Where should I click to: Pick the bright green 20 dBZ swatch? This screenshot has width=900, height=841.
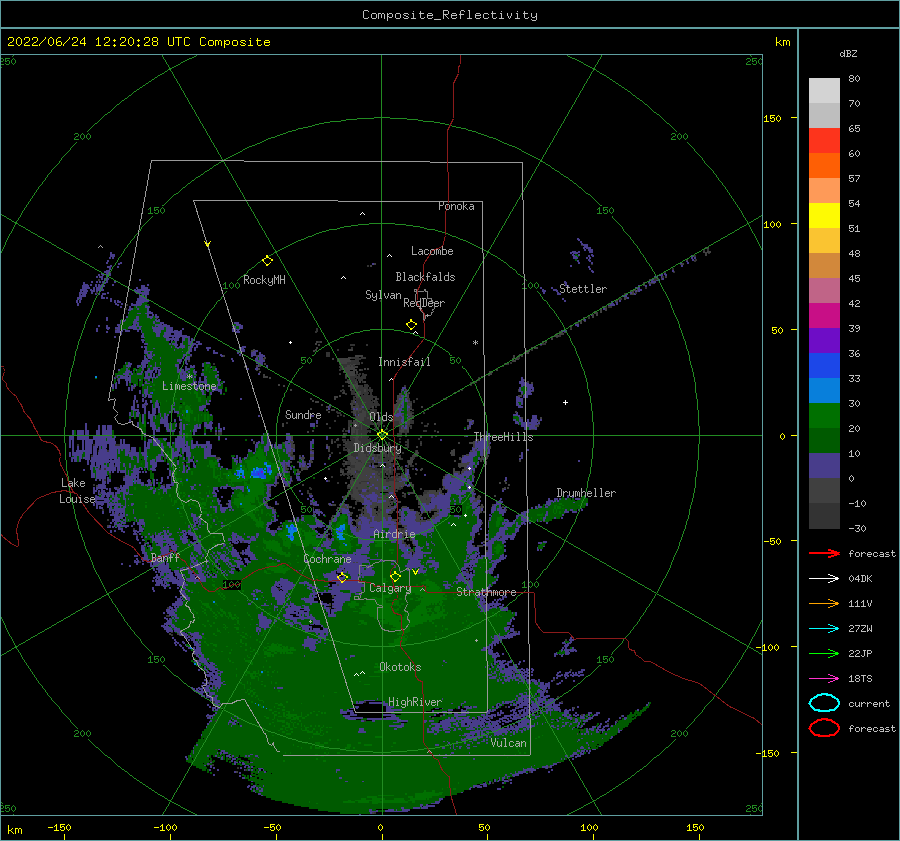click(824, 415)
